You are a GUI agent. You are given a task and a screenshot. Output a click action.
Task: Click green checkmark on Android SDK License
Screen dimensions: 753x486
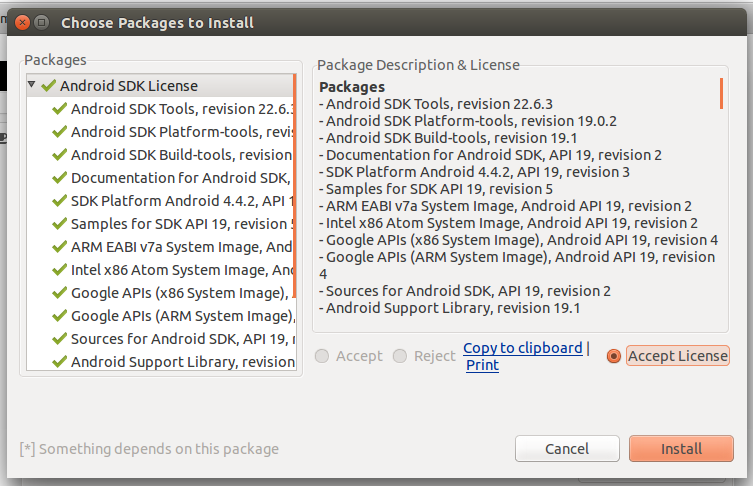tap(48, 86)
